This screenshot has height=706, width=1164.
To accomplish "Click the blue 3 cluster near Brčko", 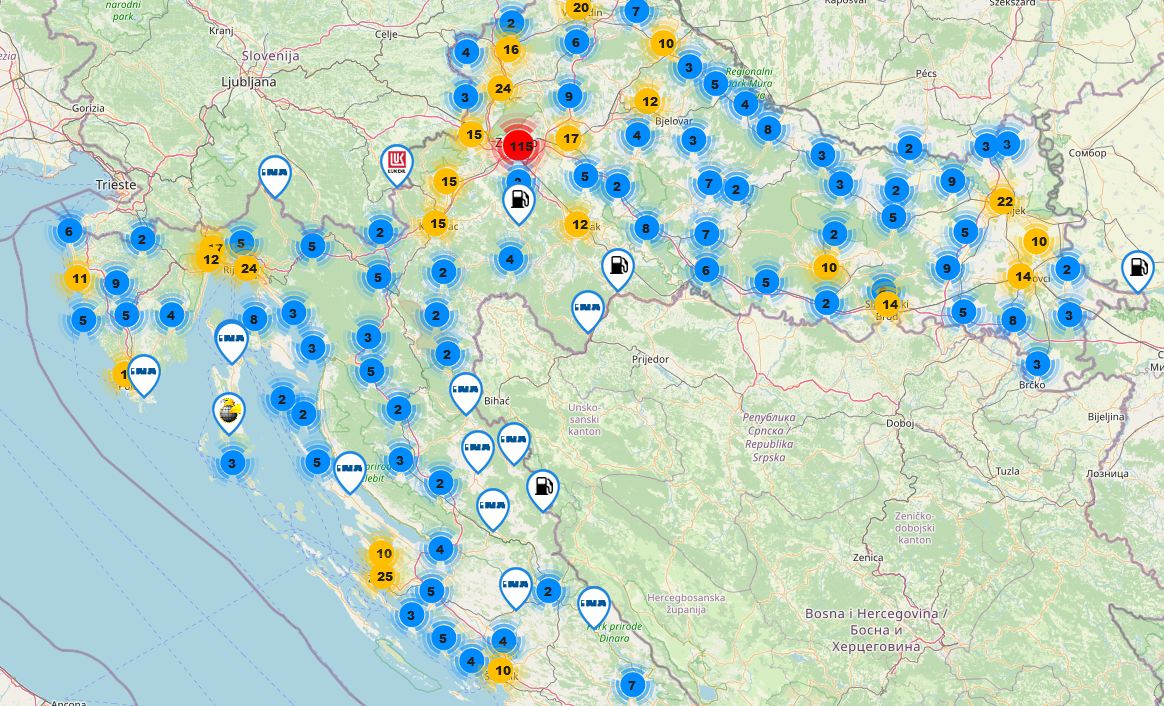I will (1037, 363).
